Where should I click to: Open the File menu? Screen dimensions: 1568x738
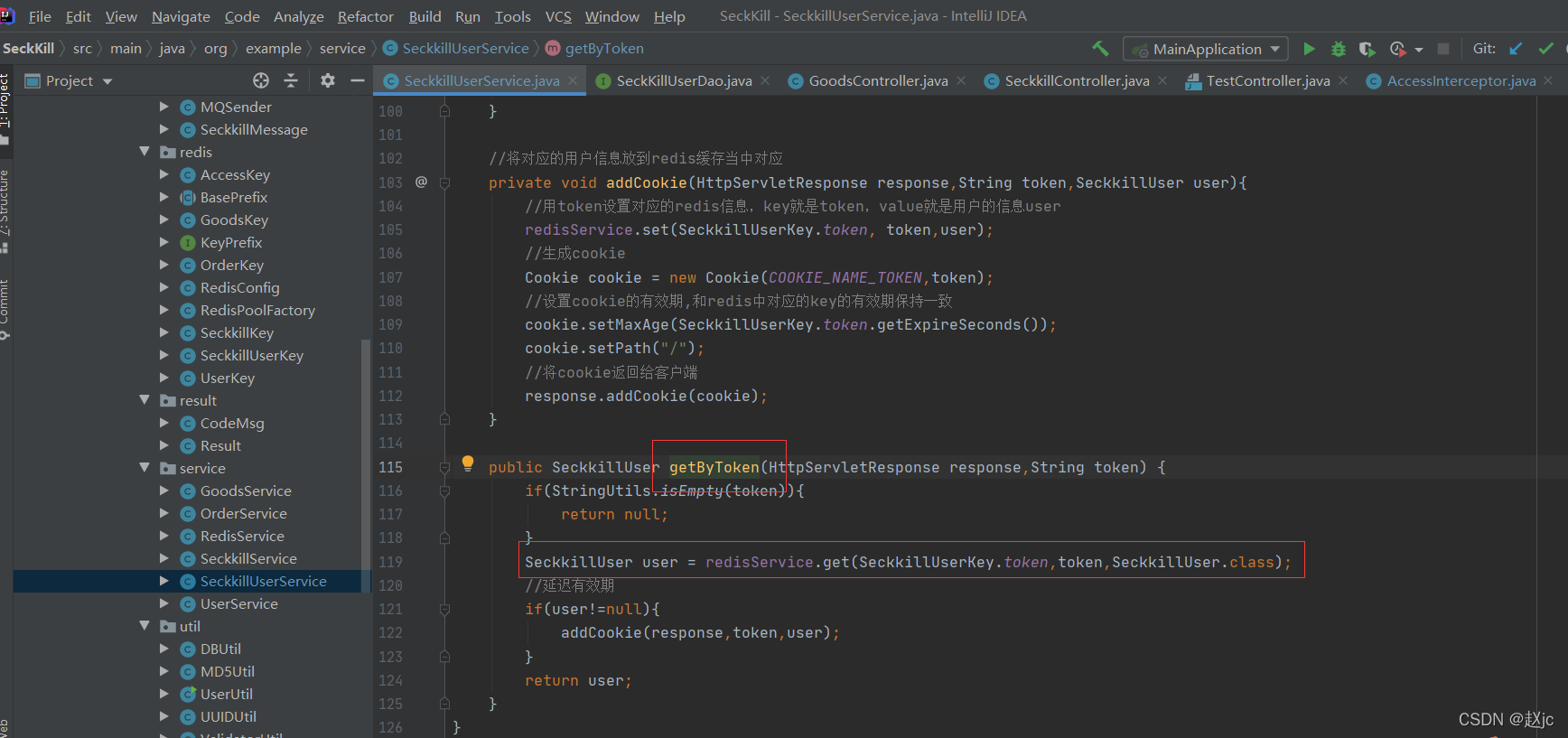[x=40, y=16]
